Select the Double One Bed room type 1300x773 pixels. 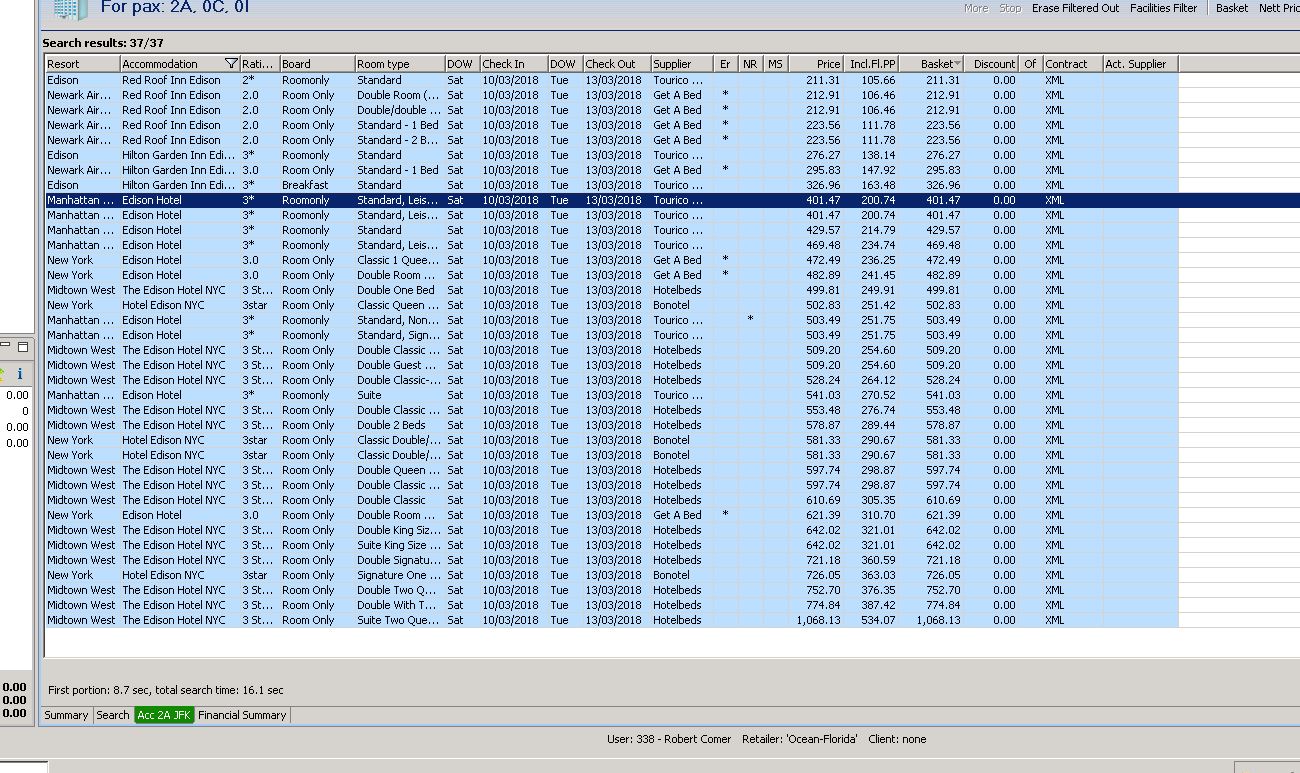400,290
